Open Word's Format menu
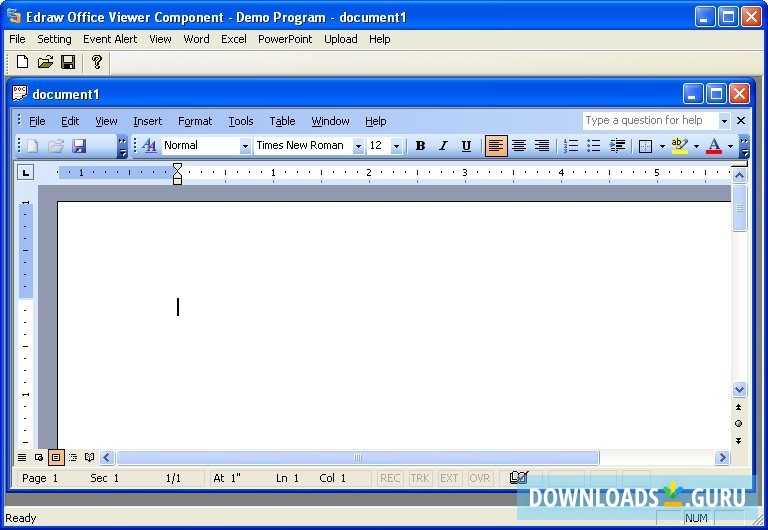This screenshot has height=530, width=768. click(x=195, y=121)
